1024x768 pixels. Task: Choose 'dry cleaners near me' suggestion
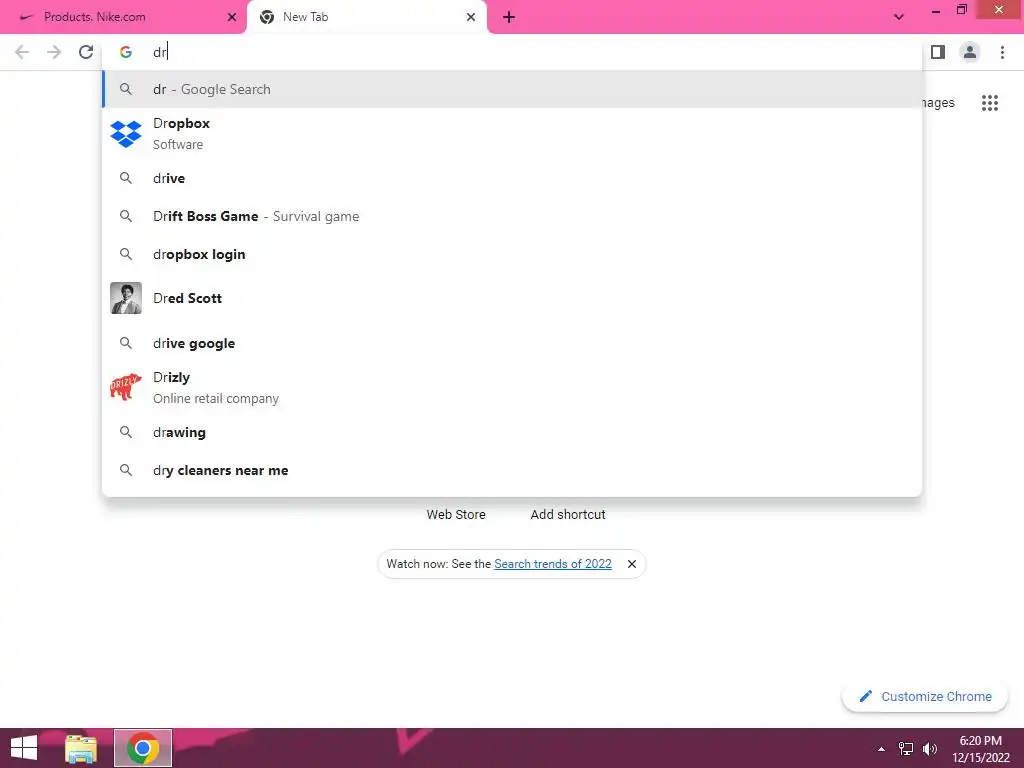tap(512, 470)
